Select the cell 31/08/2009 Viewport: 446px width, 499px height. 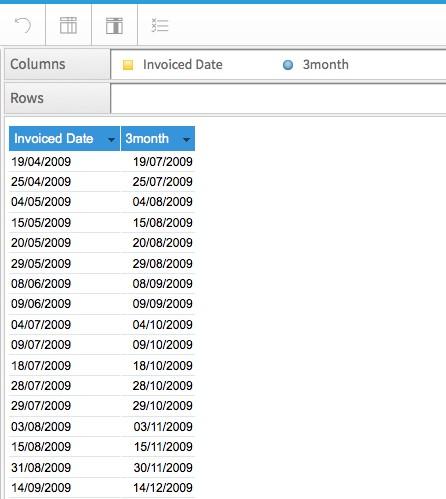tap(41, 468)
